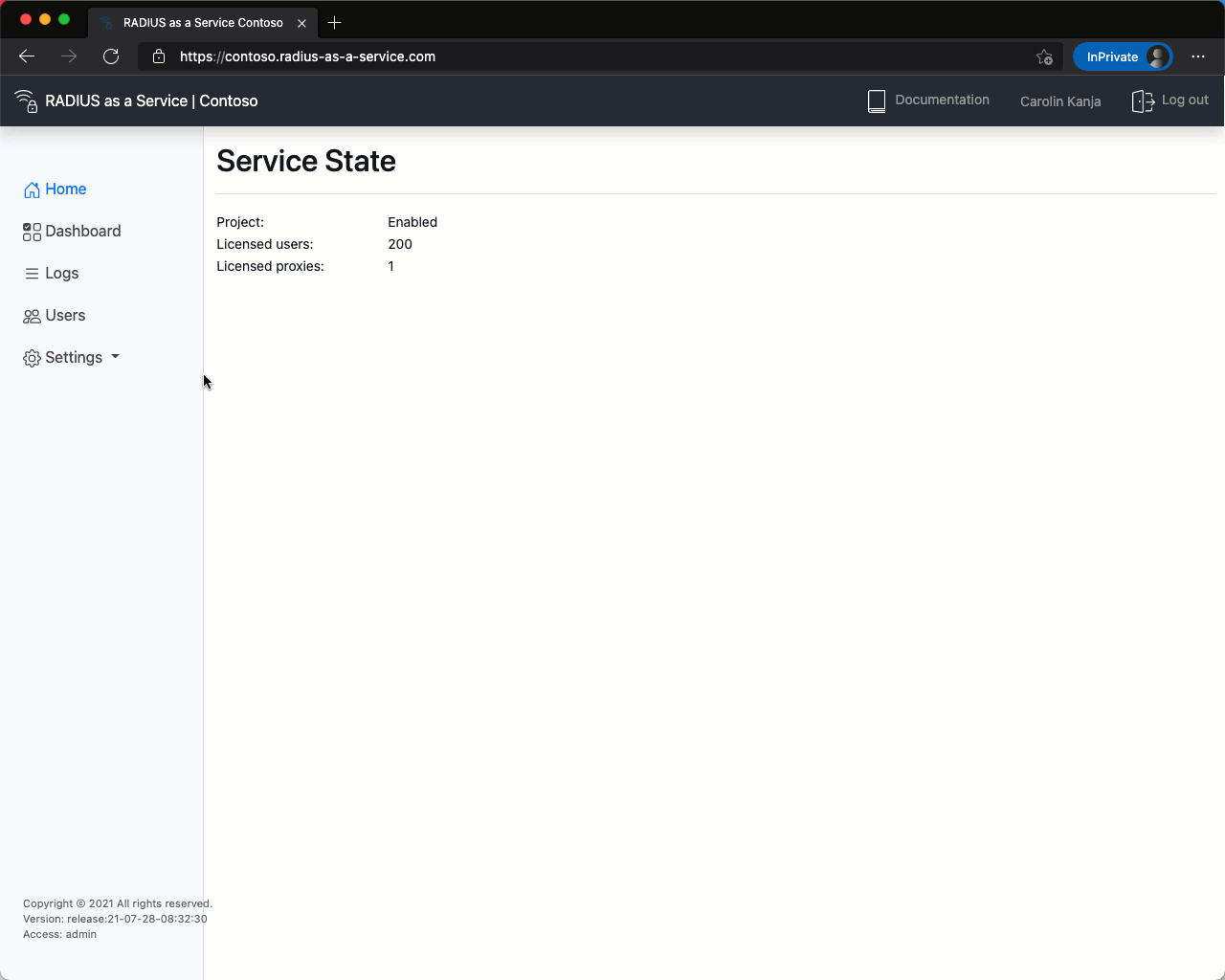This screenshot has width=1225, height=980.
Task: Reload the current page
Action: click(x=111, y=56)
